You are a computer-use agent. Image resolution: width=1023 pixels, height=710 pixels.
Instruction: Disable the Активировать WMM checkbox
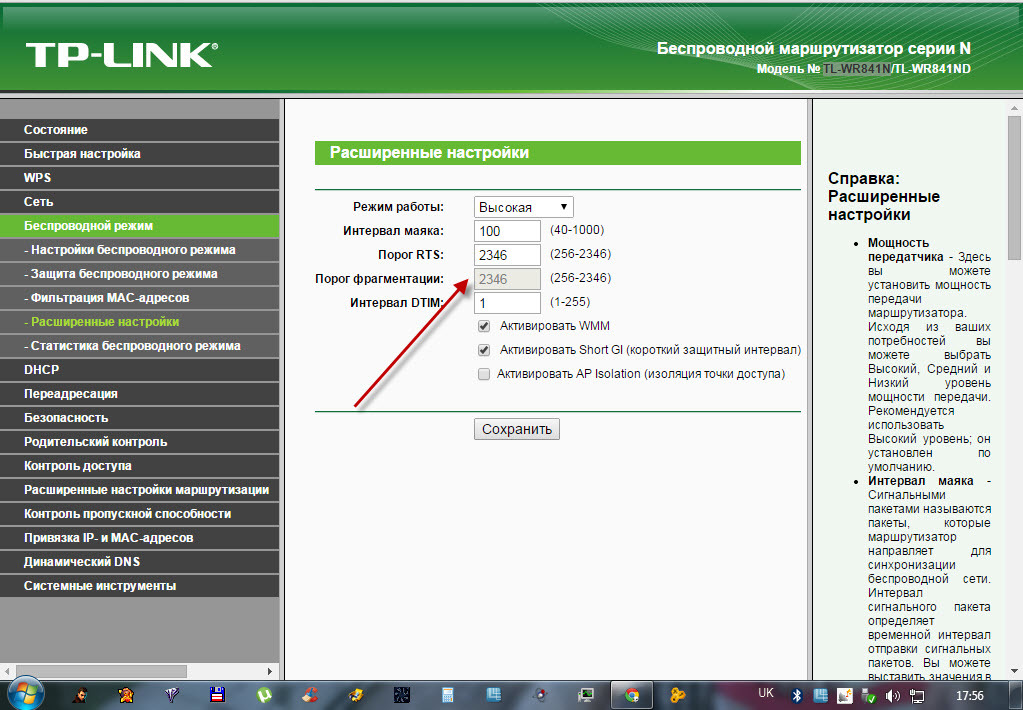(484, 326)
